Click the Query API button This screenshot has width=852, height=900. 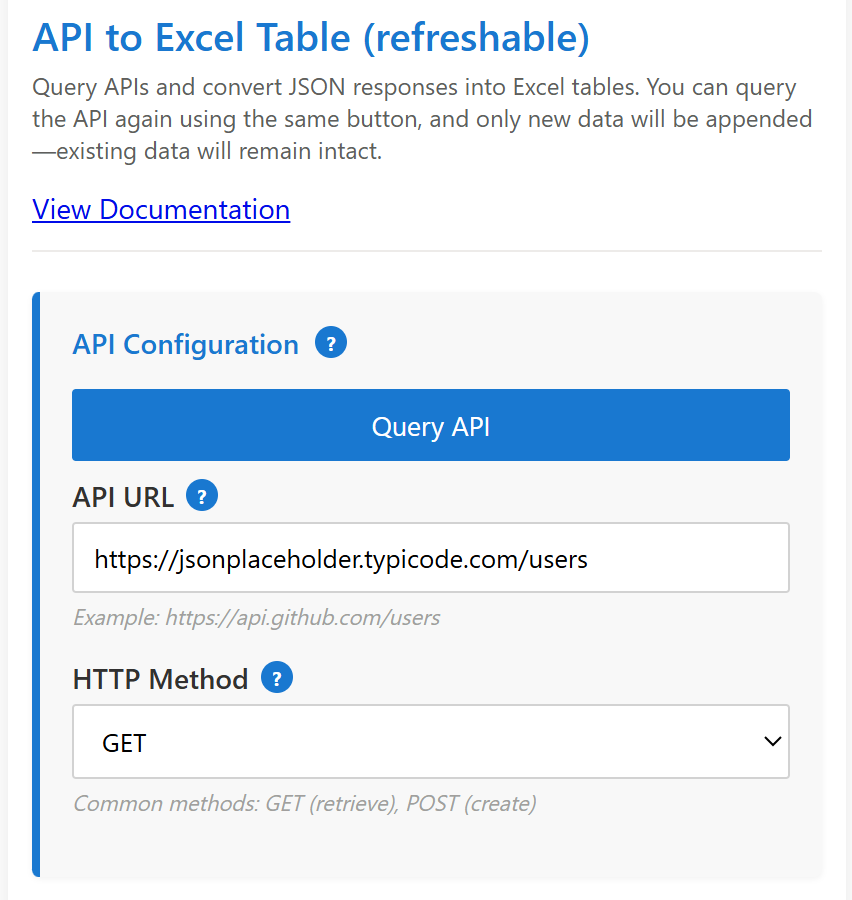click(x=431, y=425)
